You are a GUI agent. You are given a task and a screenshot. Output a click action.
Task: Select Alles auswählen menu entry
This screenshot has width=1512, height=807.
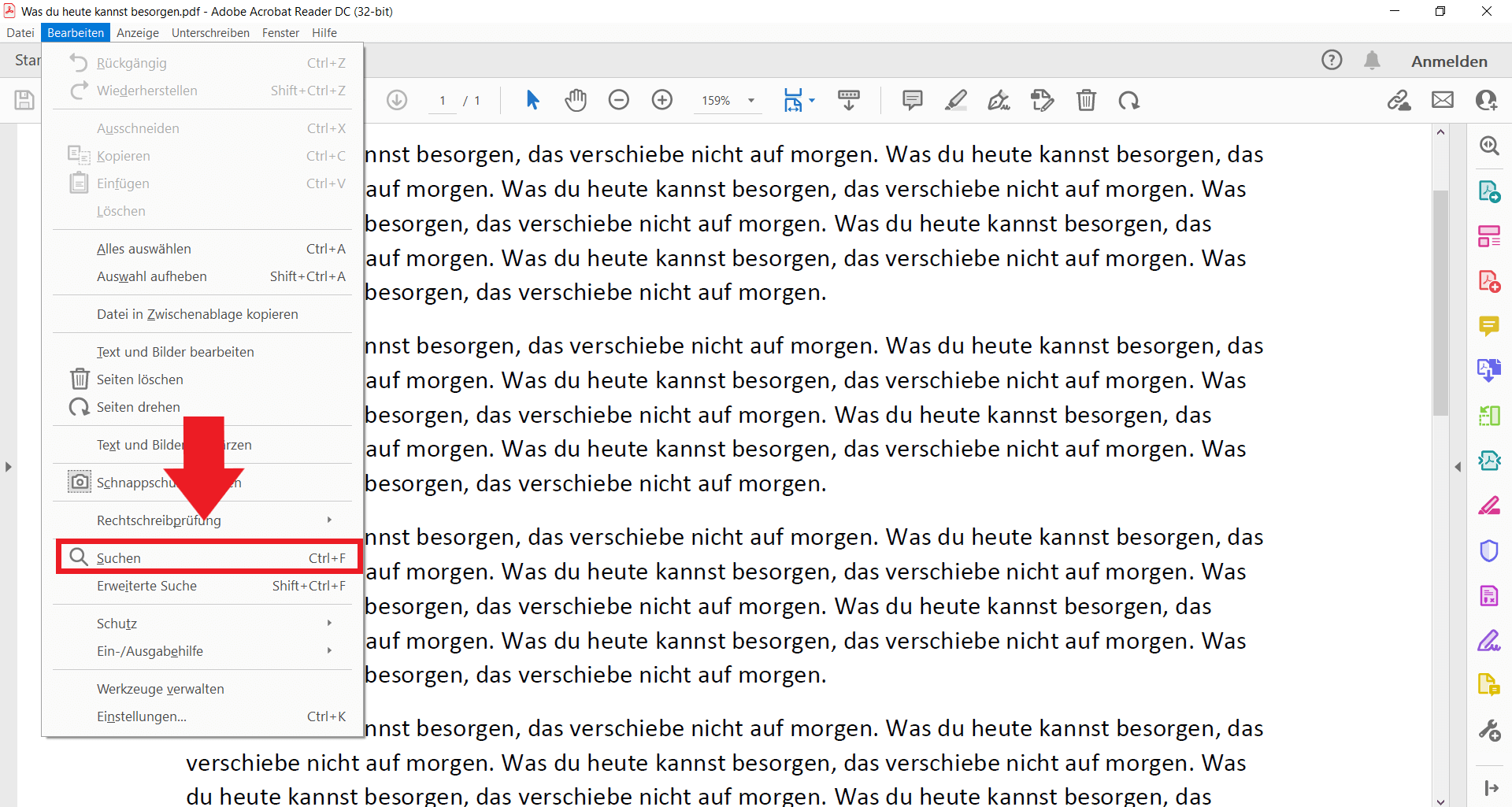(x=204, y=249)
